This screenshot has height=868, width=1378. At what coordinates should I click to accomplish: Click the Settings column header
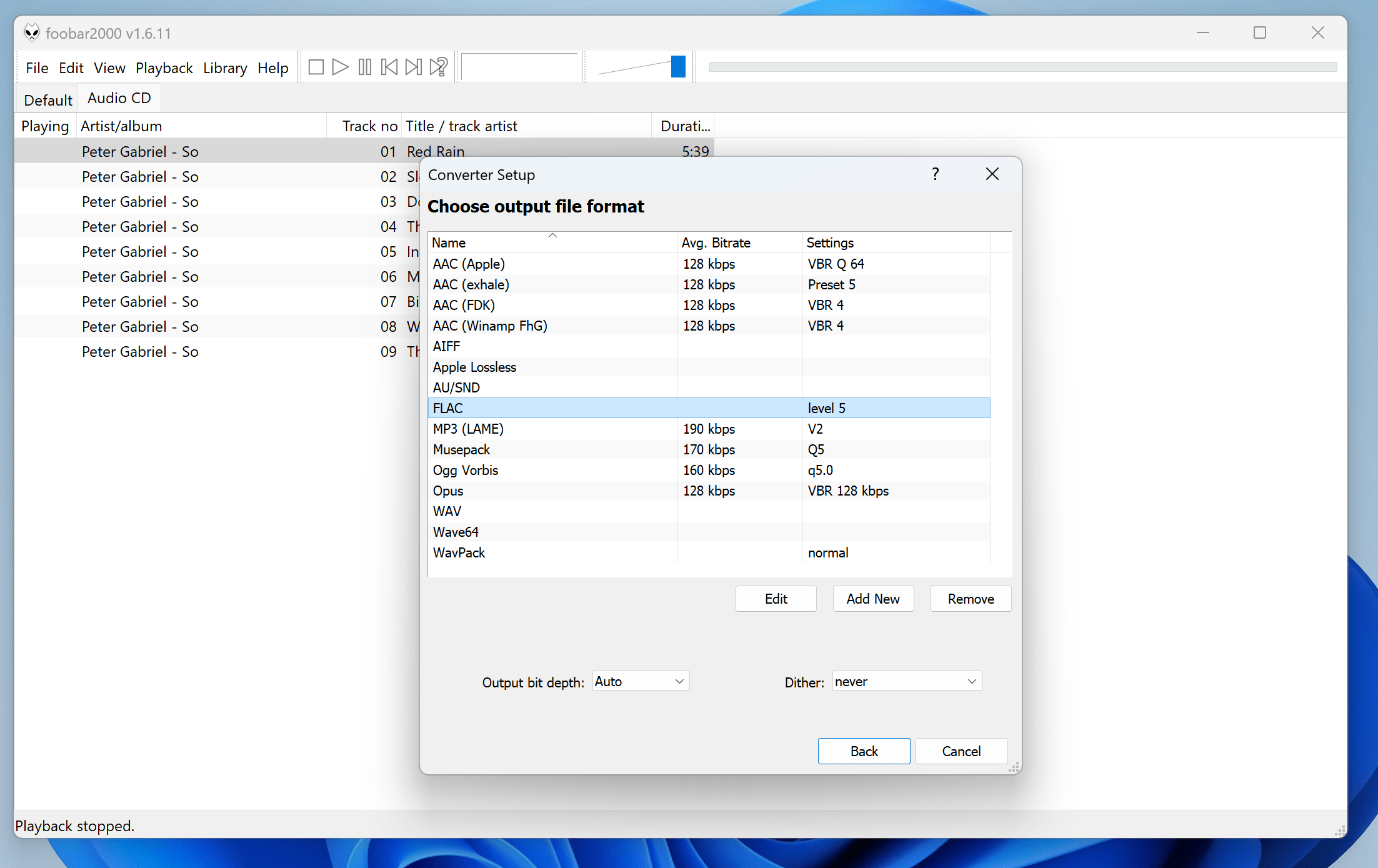[896, 242]
